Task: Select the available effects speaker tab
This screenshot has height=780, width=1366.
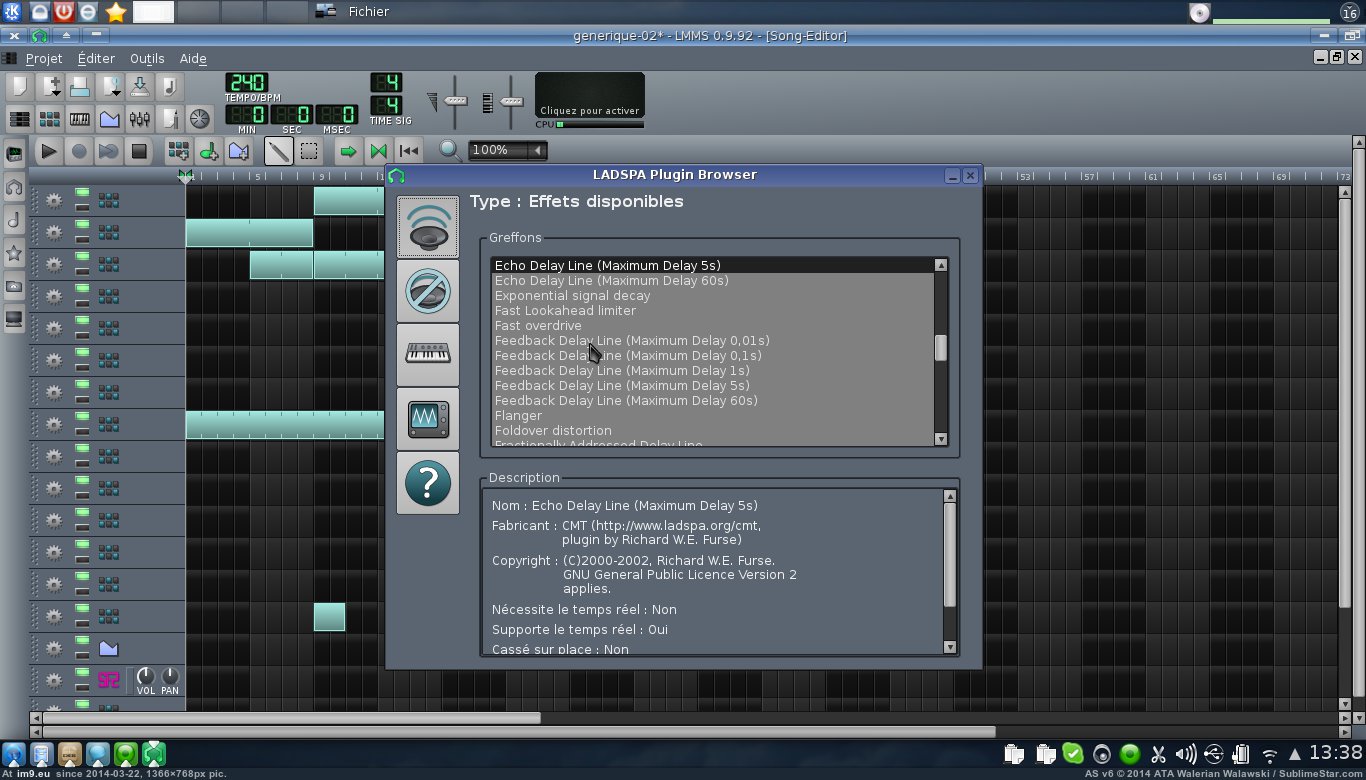Action: pyautogui.click(x=428, y=227)
